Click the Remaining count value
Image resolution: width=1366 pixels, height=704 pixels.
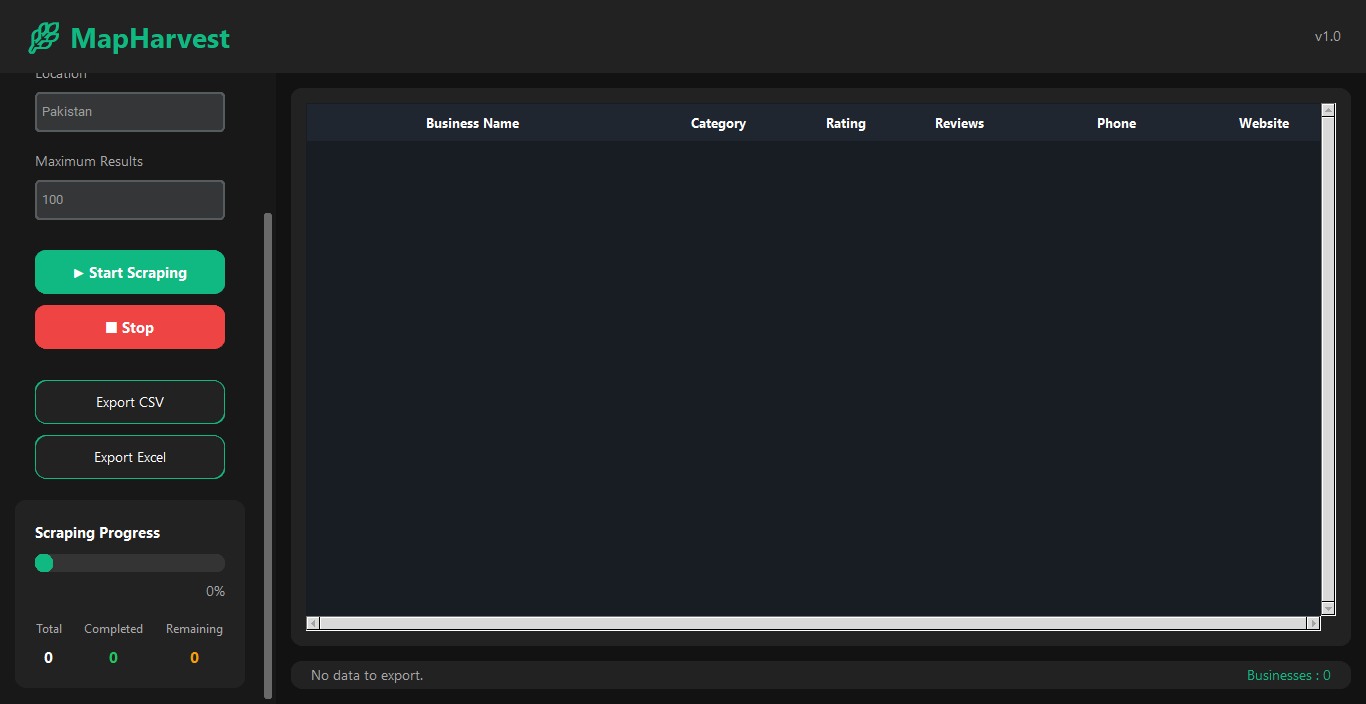point(194,657)
